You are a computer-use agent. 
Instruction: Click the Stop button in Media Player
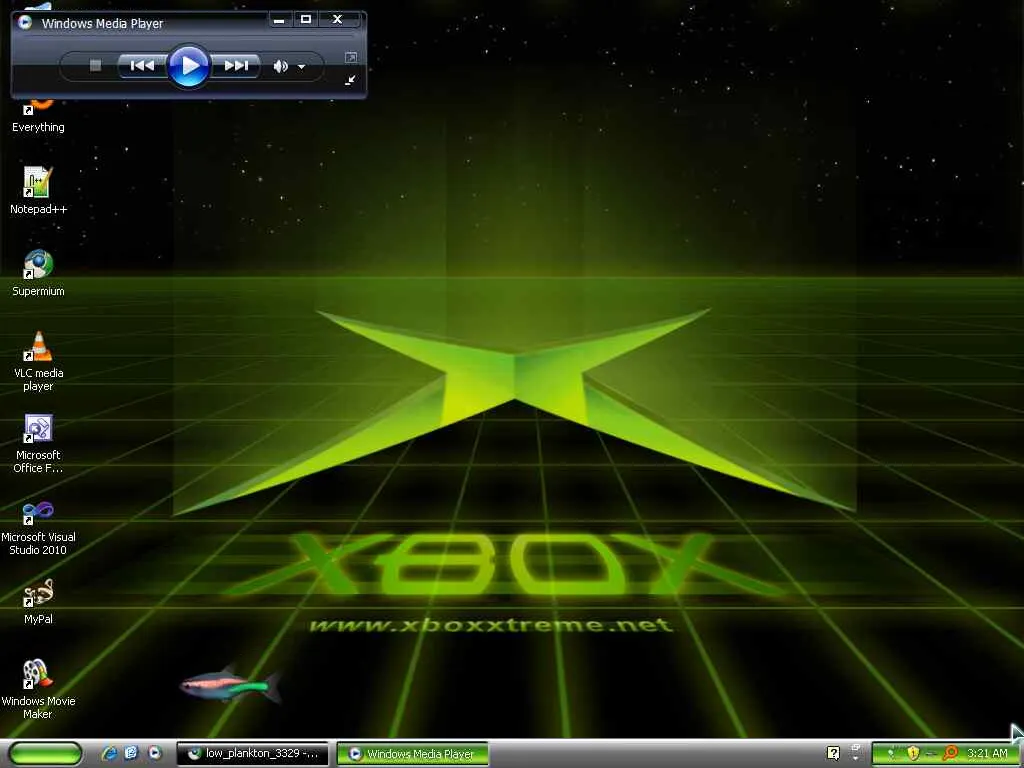(95, 65)
